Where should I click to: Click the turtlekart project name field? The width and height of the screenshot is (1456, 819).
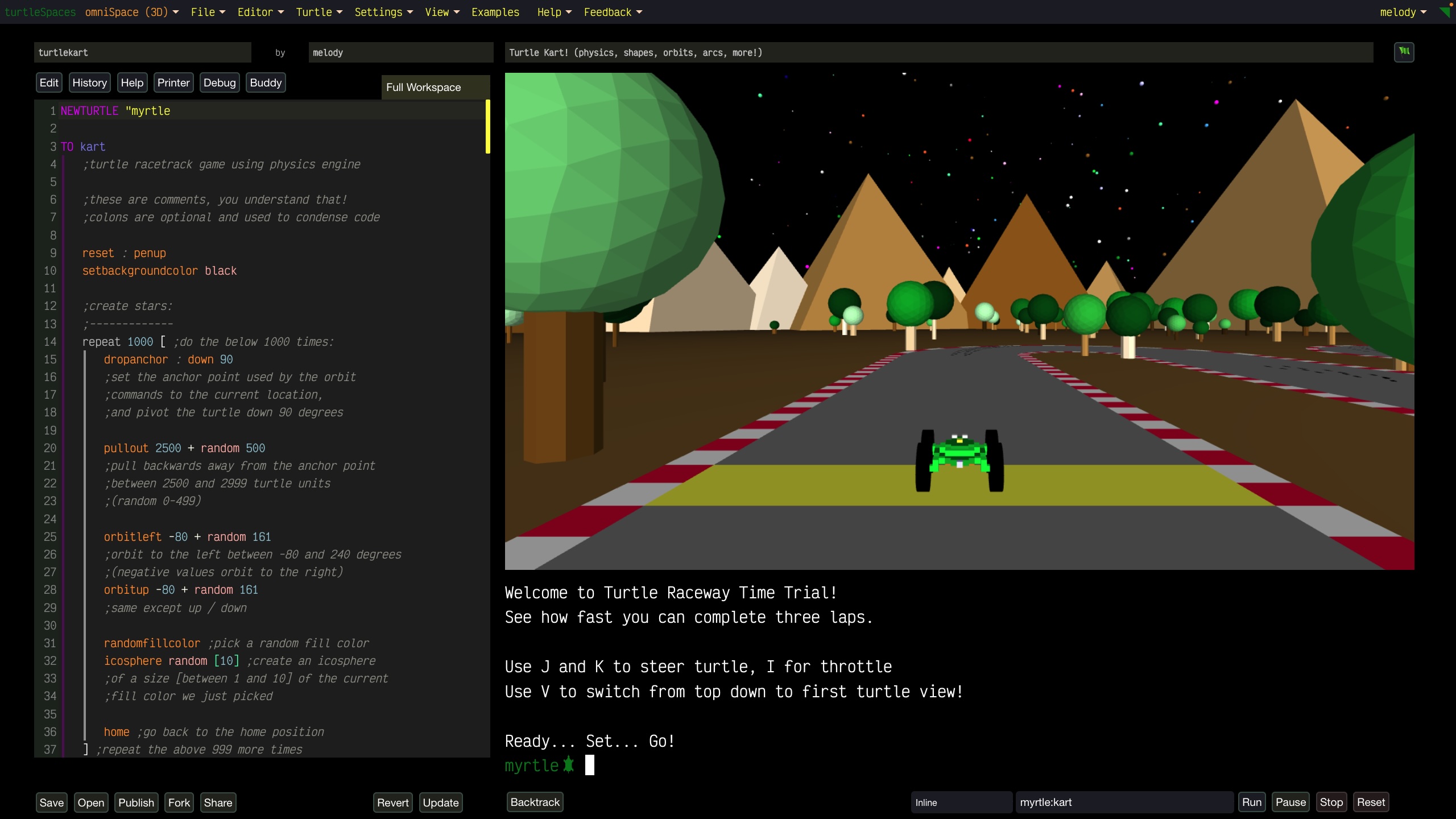click(142, 52)
